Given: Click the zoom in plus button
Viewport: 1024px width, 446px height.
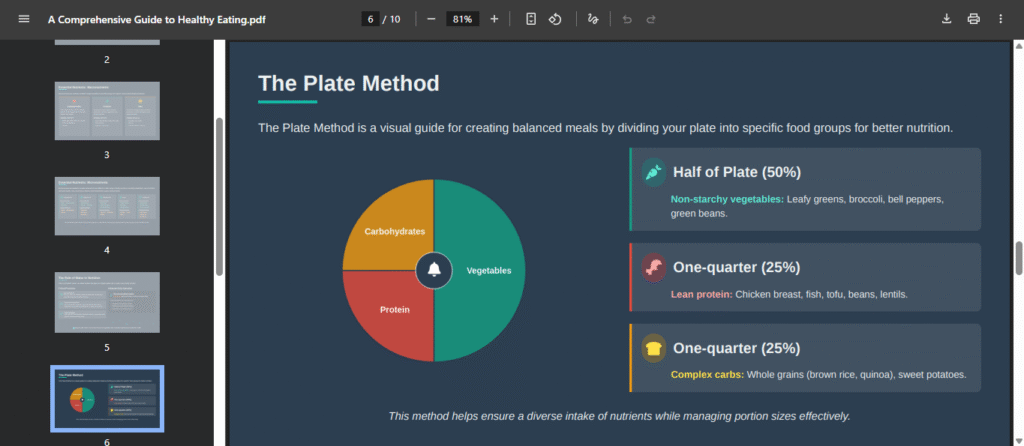Looking at the screenshot, I should [x=494, y=19].
